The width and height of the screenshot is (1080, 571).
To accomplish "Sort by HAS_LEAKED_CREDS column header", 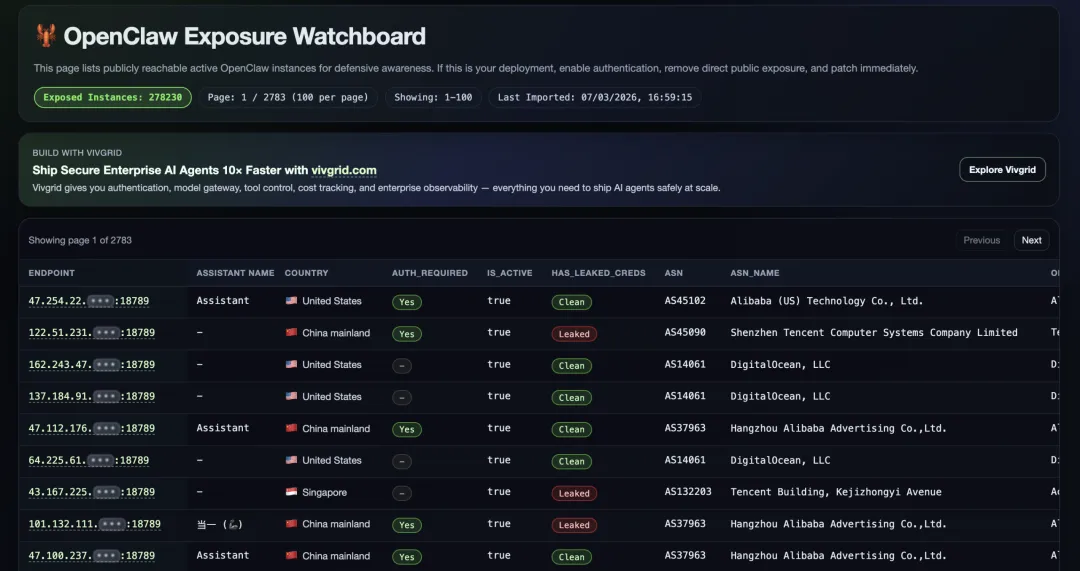I will [599, 273].
